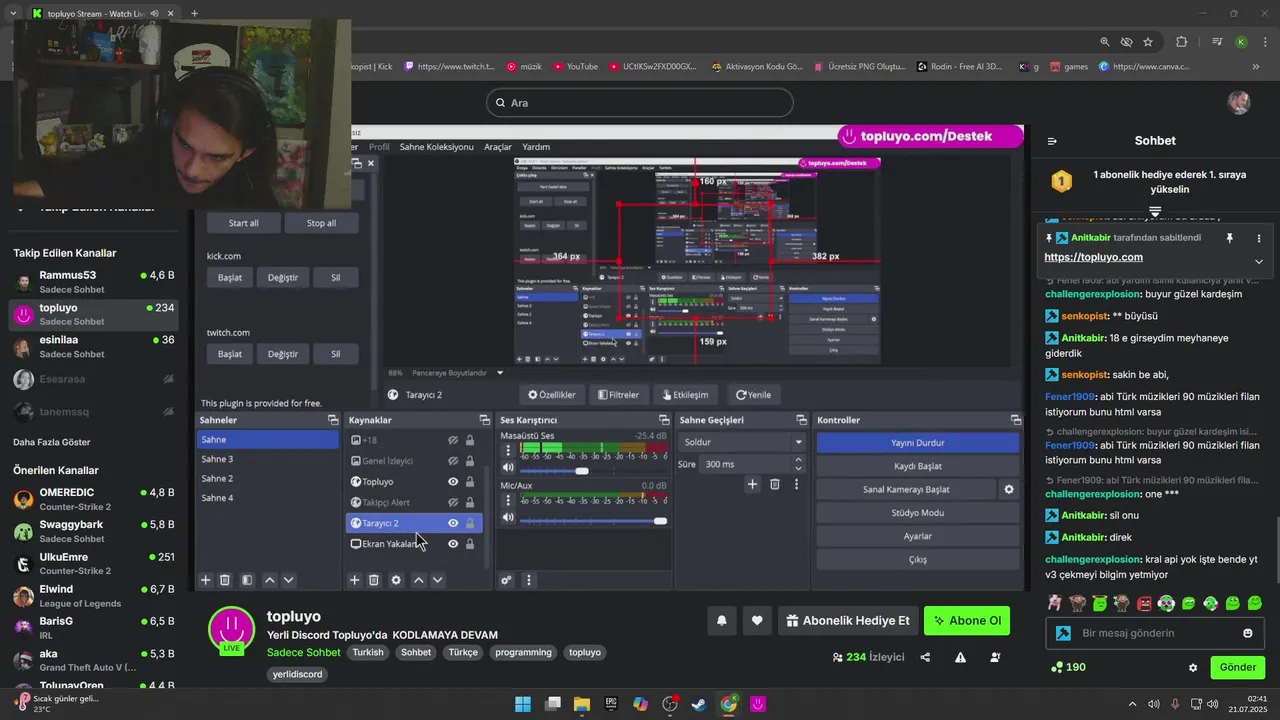Click the Stüdyo Modu button
The width and height of the screenshot is (1280, 720).
pyautogui.click(x=918, y=513)
